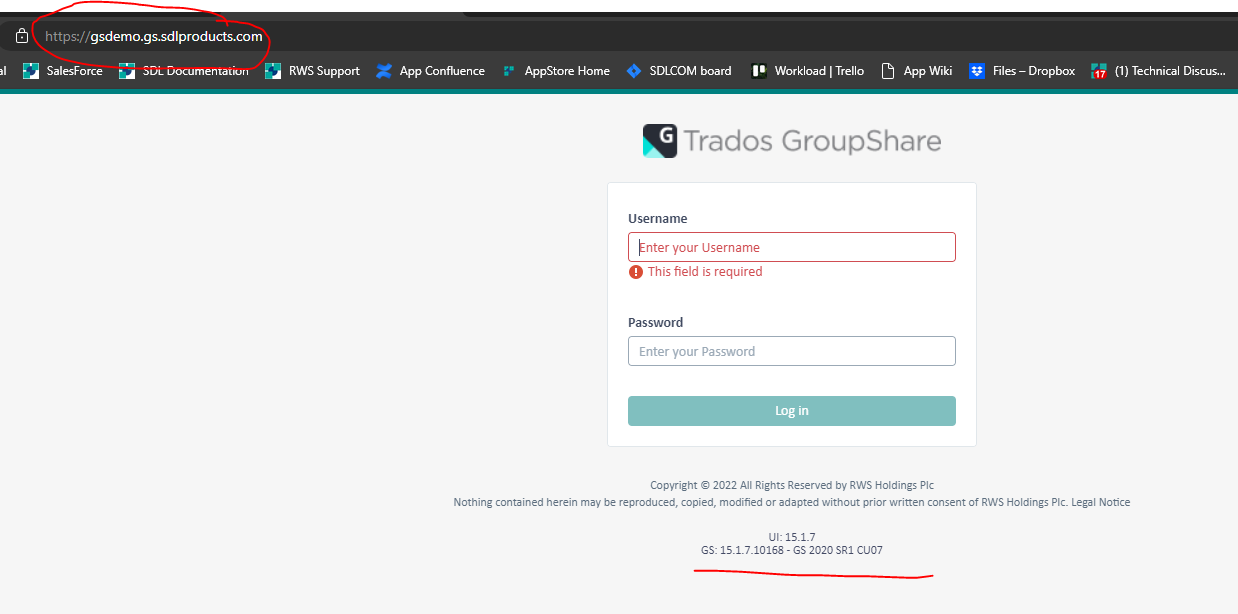Open the RWS Support bookmark

313,71
